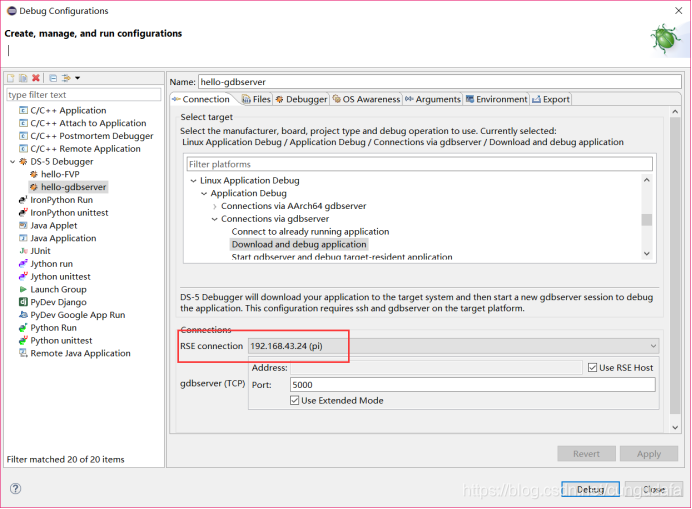Click the Jython unittest icon
The image size is (692, 509).
pyautogui.click(x=23, y=277)
